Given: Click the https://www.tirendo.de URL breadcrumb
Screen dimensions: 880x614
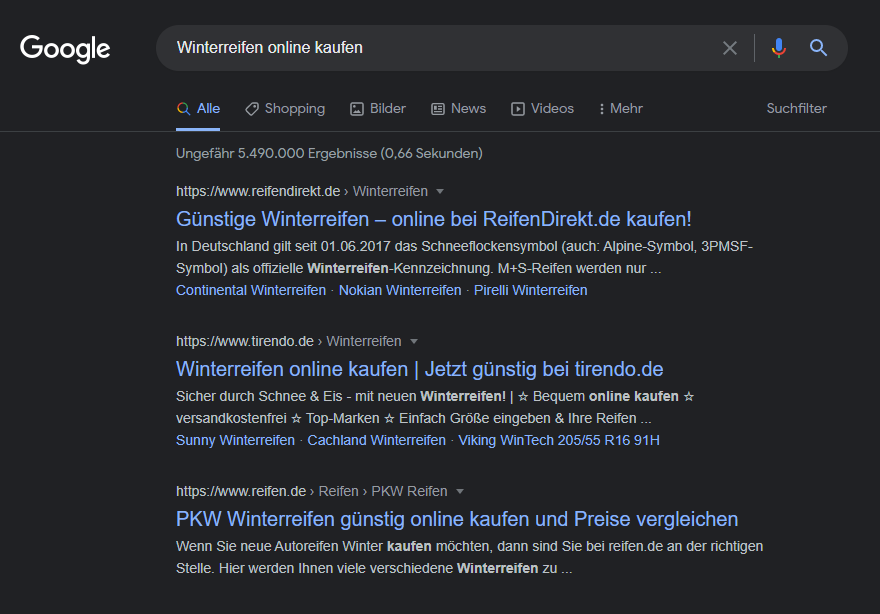Looking at the screenshot, I should pos(245,341).
